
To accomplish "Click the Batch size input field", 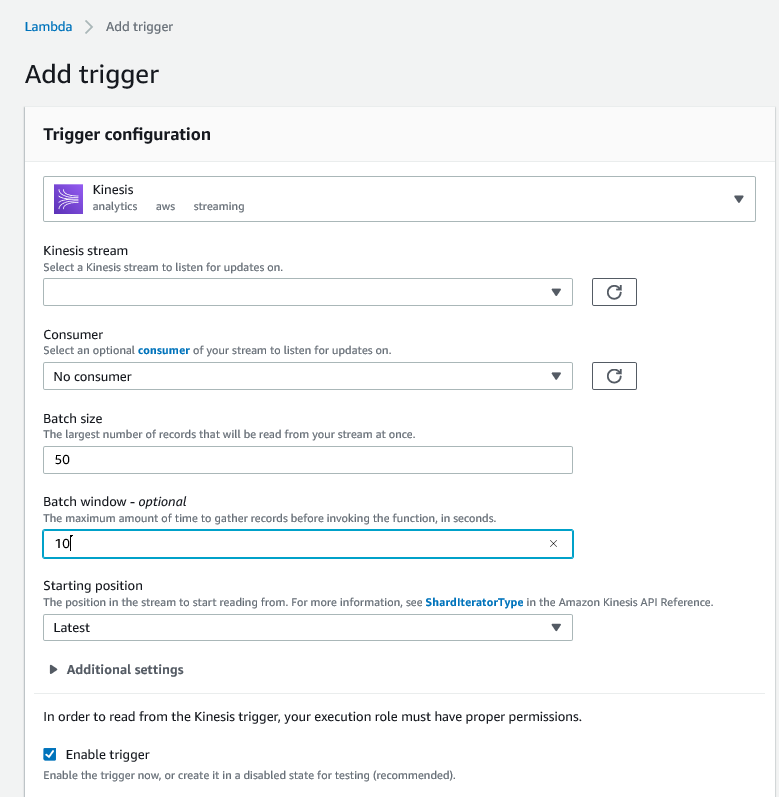I will click(x=307, y=460).
